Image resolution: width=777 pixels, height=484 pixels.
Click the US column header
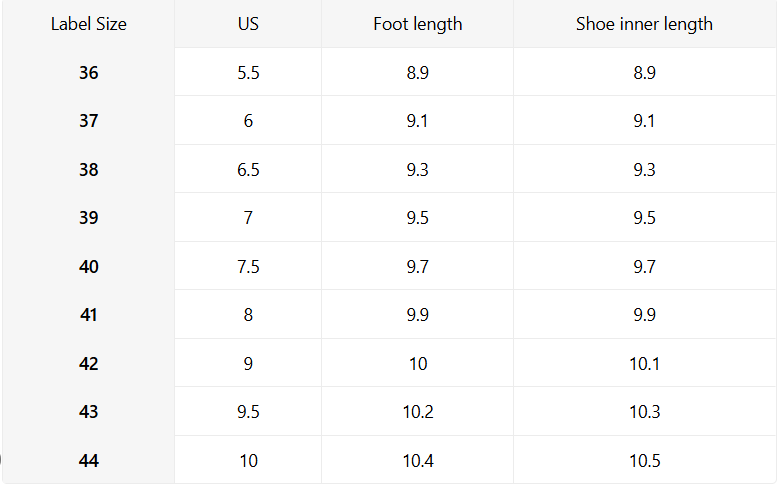point(248,24)
